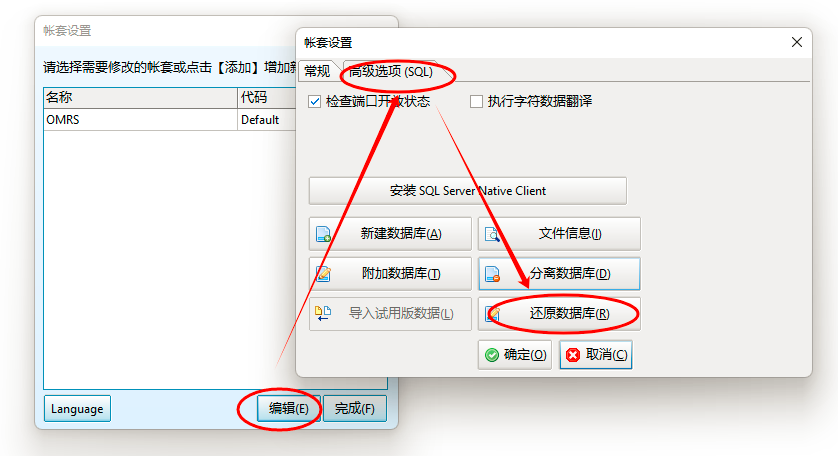Click the 完成(F) button
The width and height of the screenshot is (838, 456).
click(x=354, y=408)
